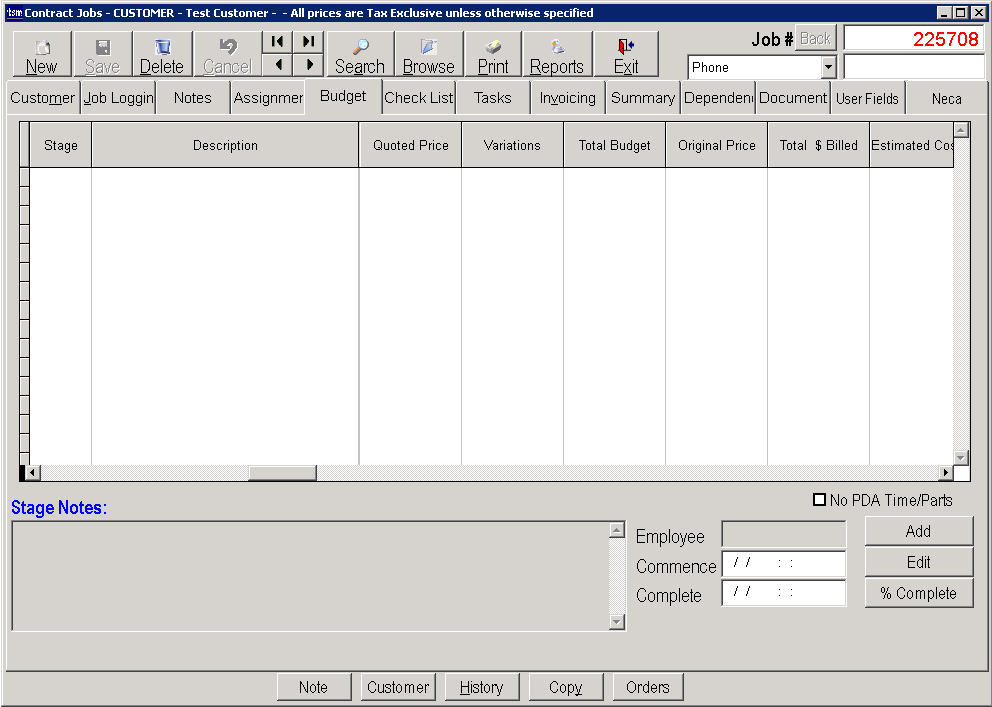The width and height of the screenshot is (992, 707).
Task: Switch to the Invoicing tab
Action: [567, 98]
